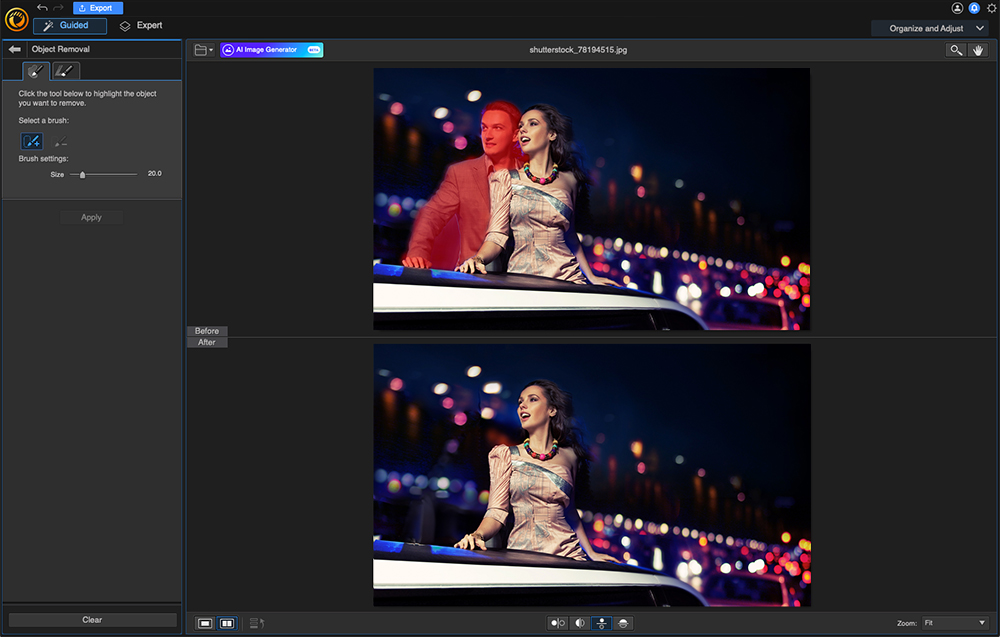Open the second brush removal tab
The height and width of the screenshot is (637, 1000).
[x=65, y=71]
